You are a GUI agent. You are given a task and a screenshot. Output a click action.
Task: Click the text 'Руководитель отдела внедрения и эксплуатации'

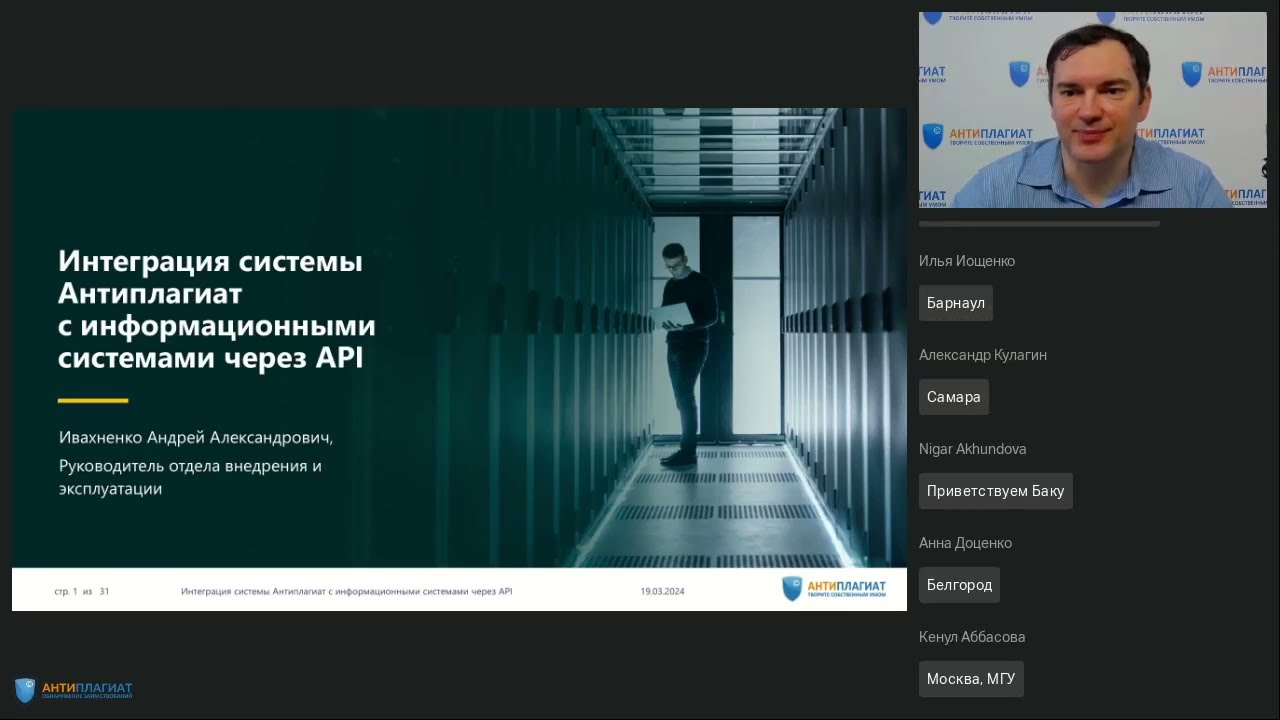[190, 477]
